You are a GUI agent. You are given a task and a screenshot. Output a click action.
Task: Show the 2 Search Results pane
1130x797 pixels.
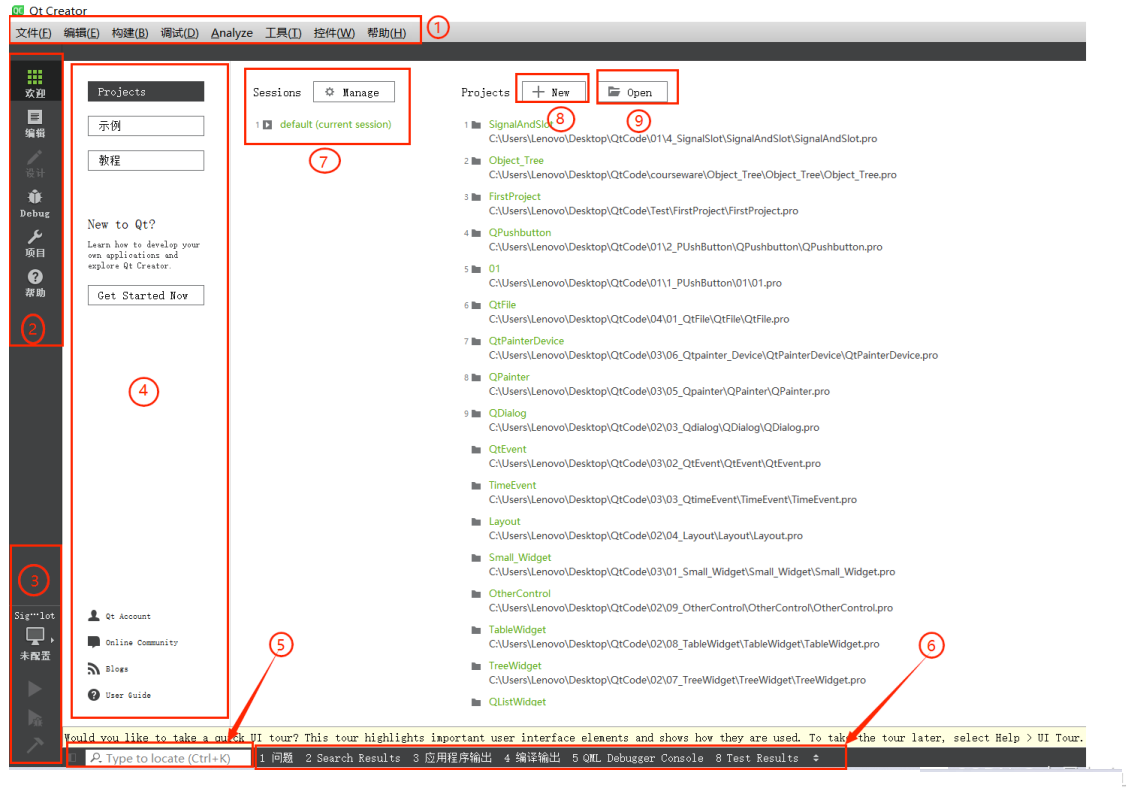click(x=352, y=758)
